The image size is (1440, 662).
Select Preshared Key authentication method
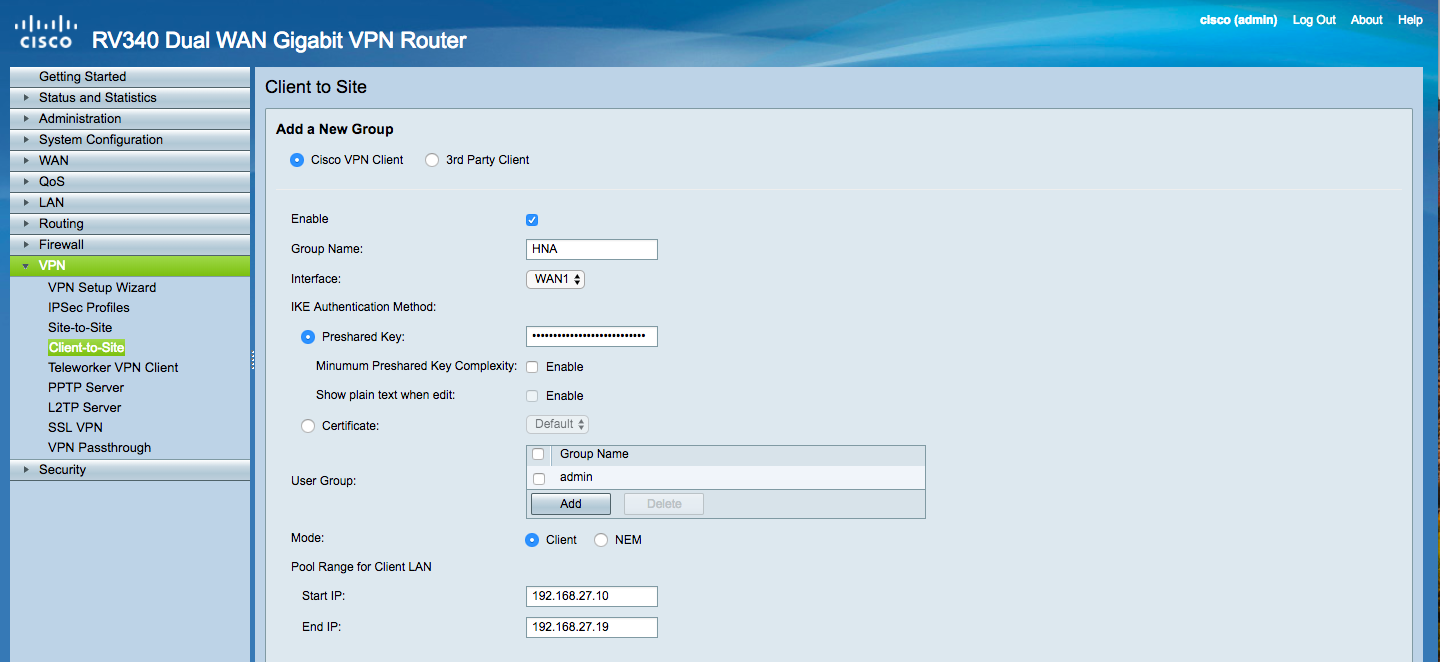pyautogui.click(x=308, y=337)
